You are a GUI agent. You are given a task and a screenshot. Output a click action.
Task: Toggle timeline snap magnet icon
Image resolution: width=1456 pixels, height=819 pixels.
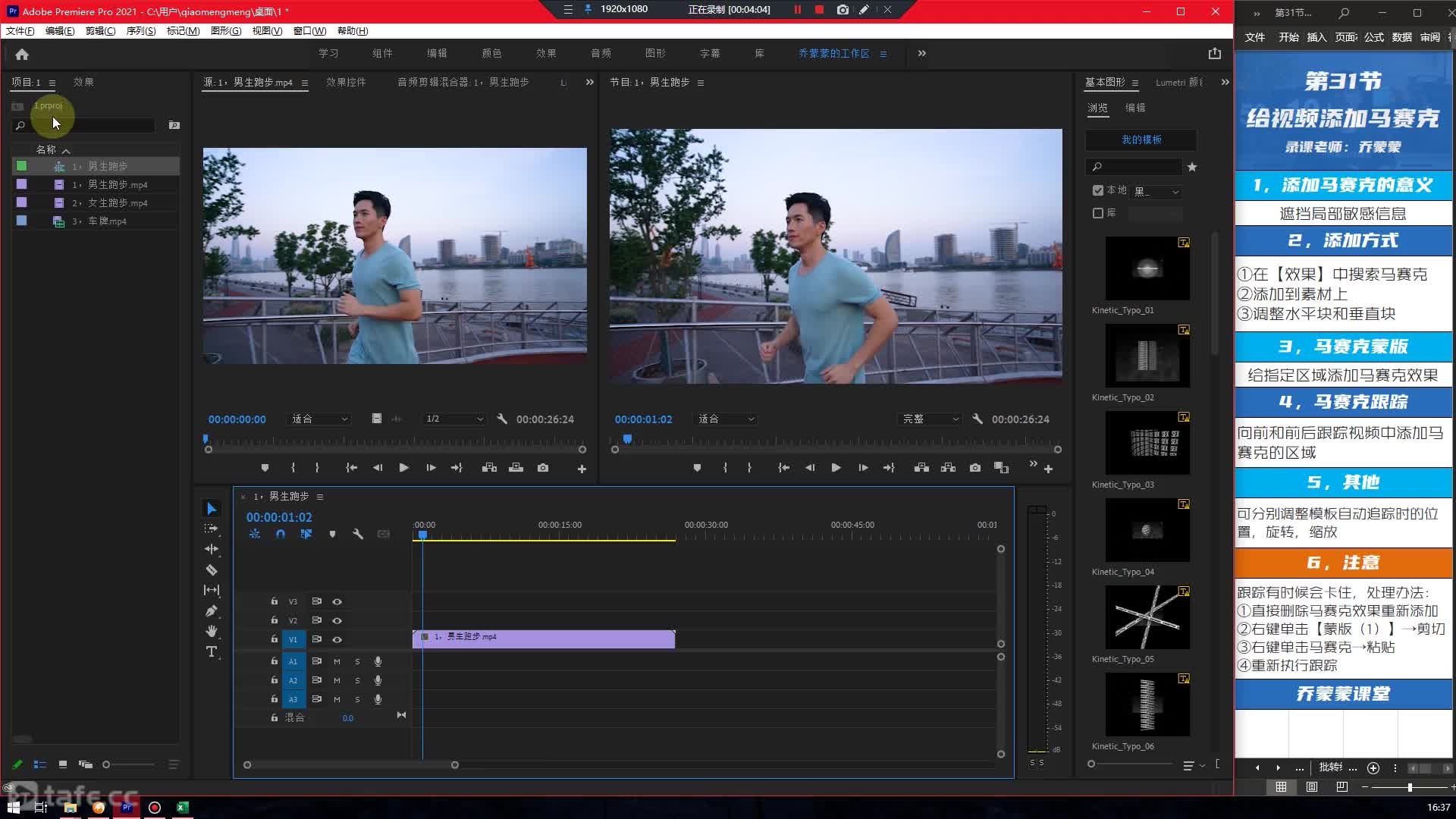click(x=281, y=534)
